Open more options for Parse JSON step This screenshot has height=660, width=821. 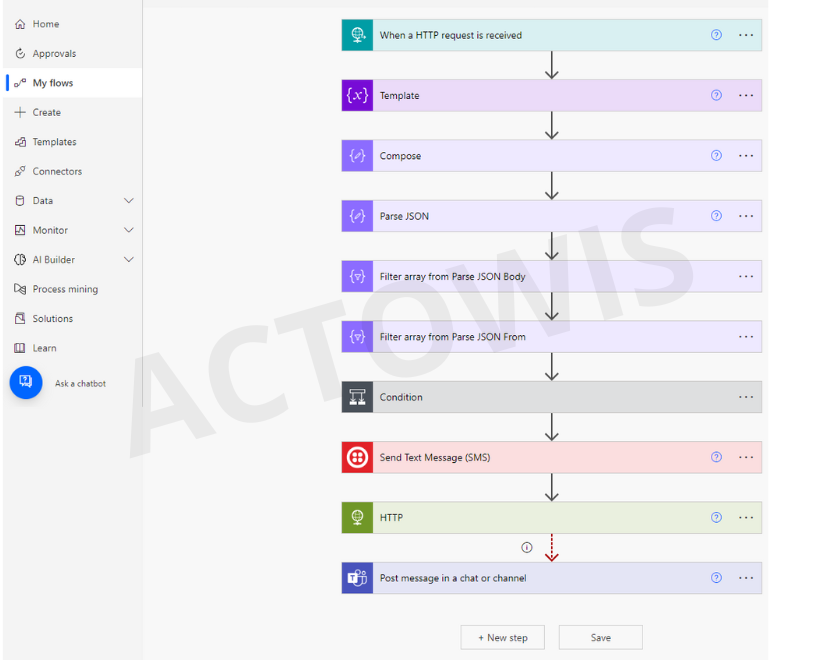(746, 216)
